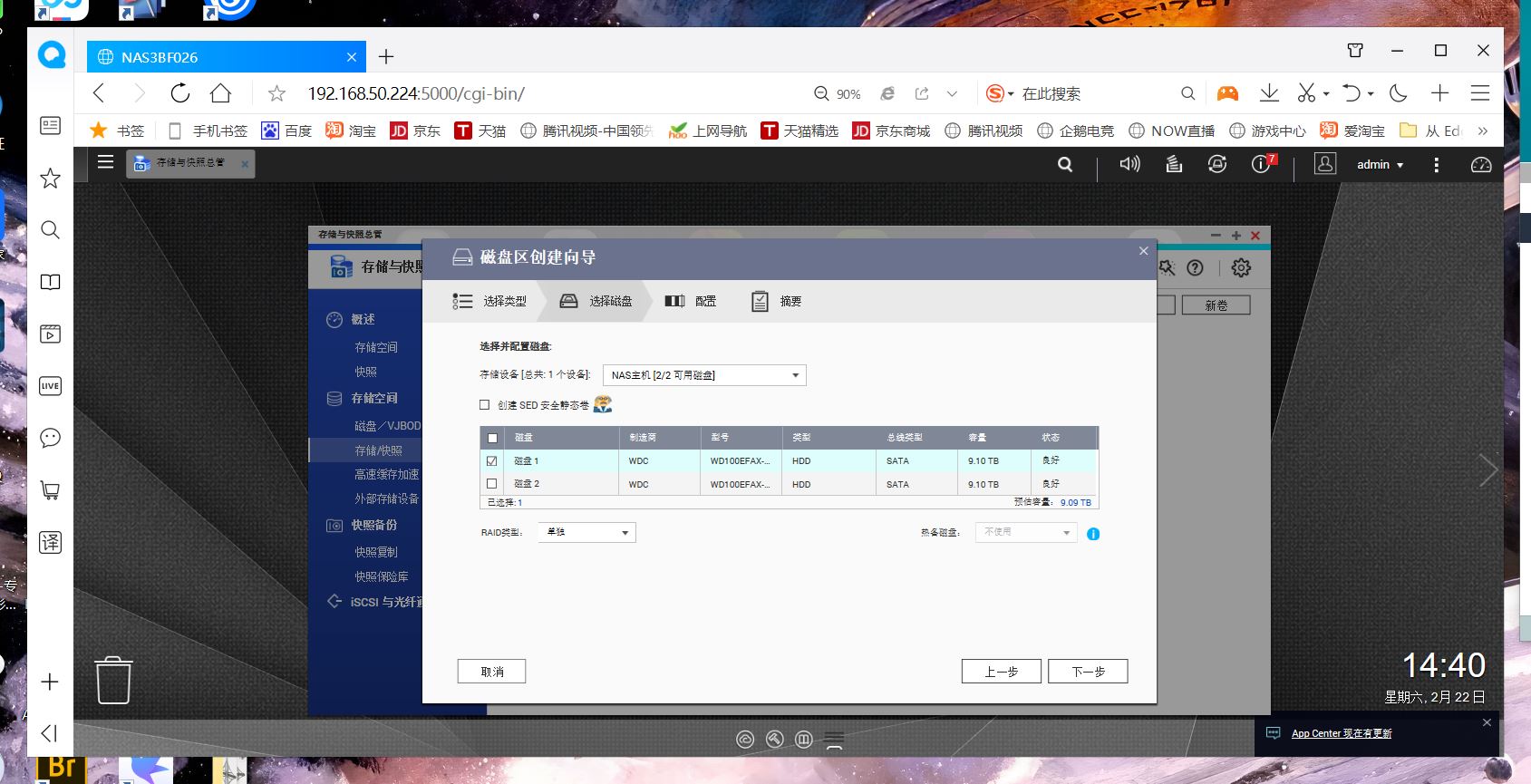
Task: Expand the bookmarks bar overflow chevron
Action: pos(1483,131)
